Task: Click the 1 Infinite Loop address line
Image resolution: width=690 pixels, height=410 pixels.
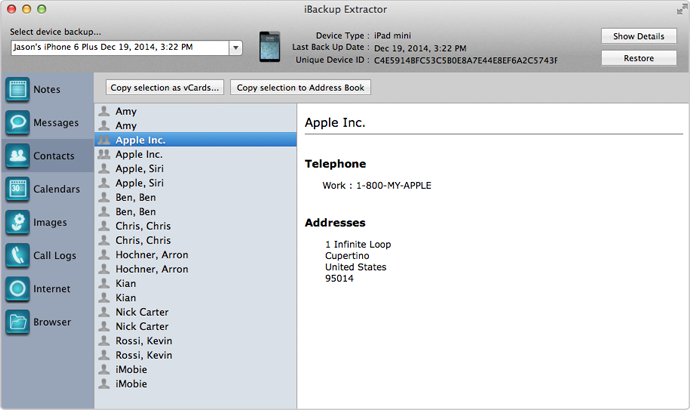Action: coord(358,244)
